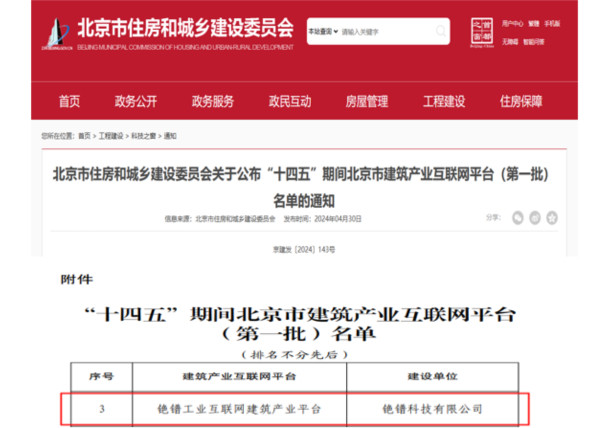Open the 政务服务 navigation menu
The width and height of the screenshot is (610, 428).
(x=213, y=101)
